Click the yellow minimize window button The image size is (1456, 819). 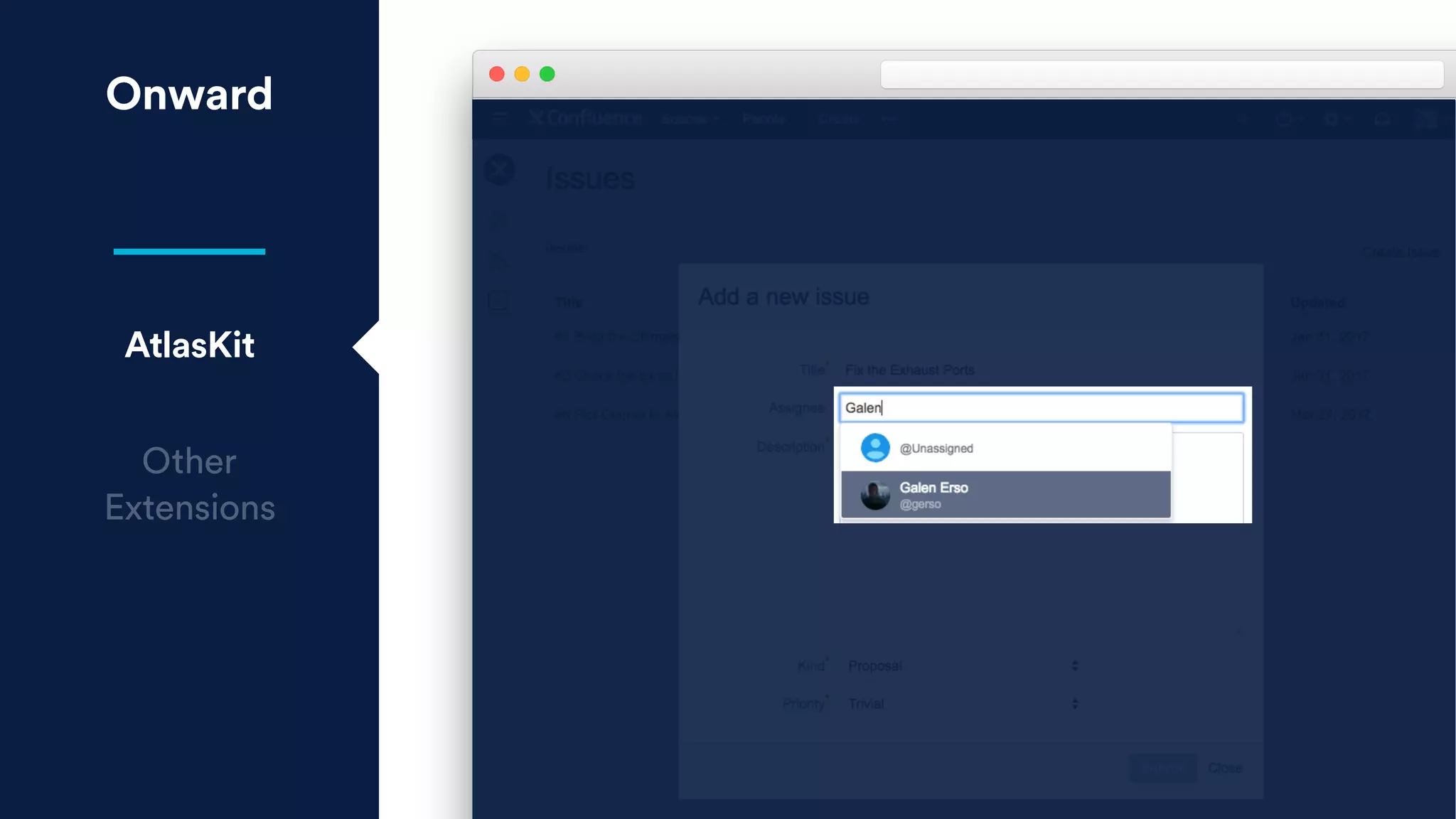[522, 74]
